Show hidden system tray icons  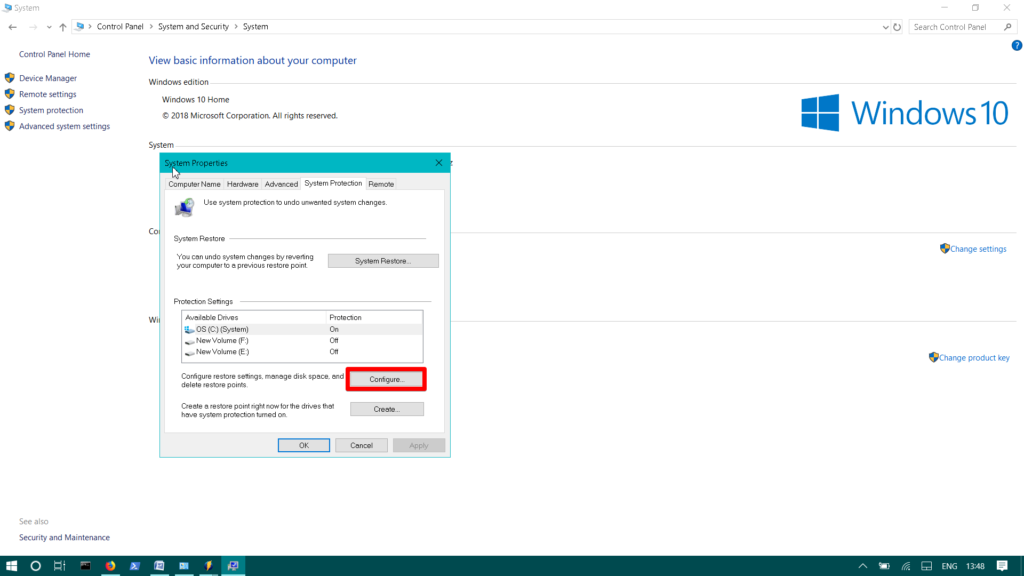tap(863, 566)
